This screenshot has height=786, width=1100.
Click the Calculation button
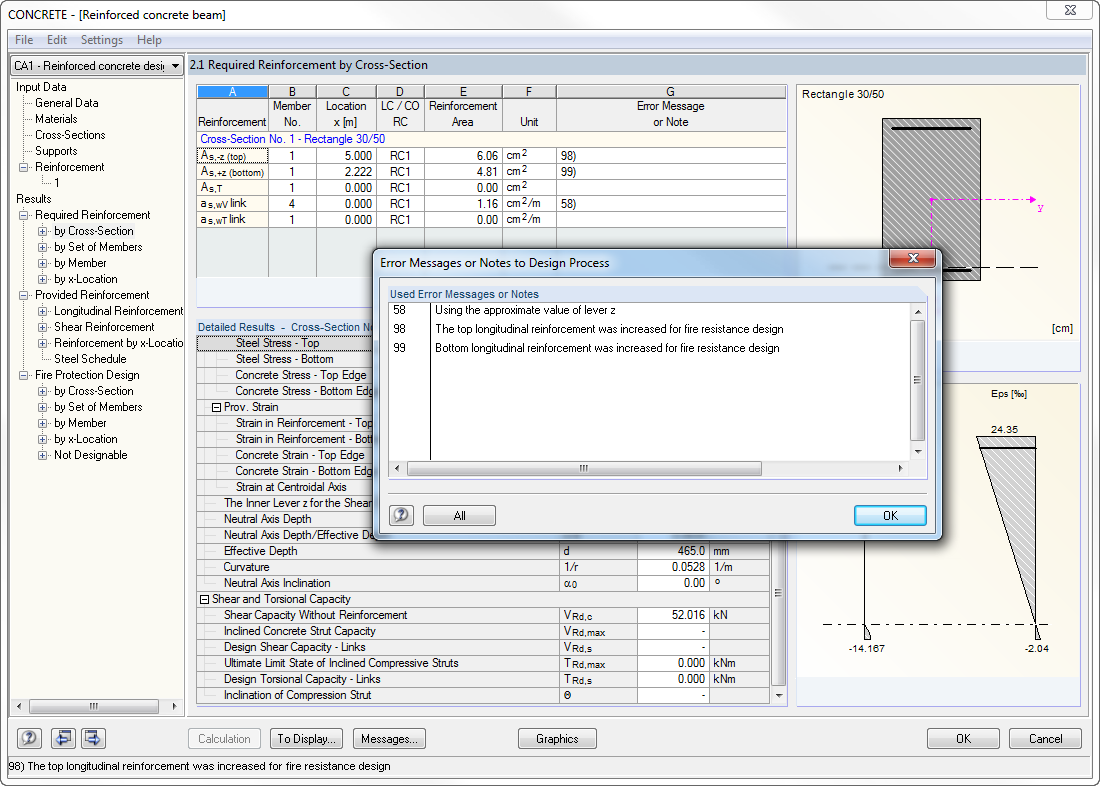tap(224, 738)
